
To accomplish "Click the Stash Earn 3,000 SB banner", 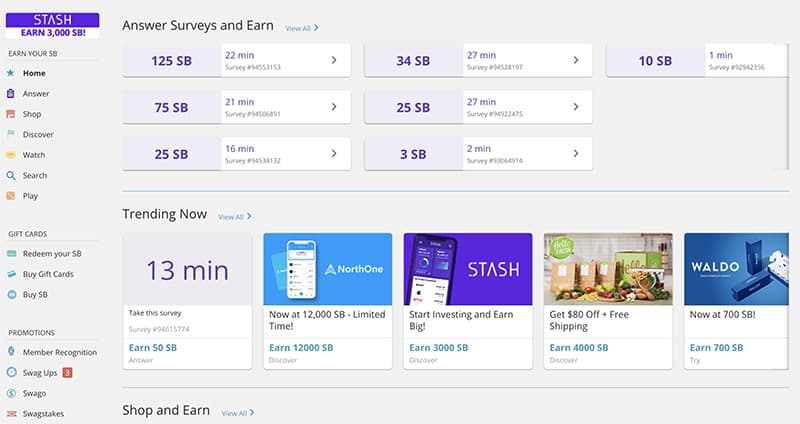I will (53, 26).
